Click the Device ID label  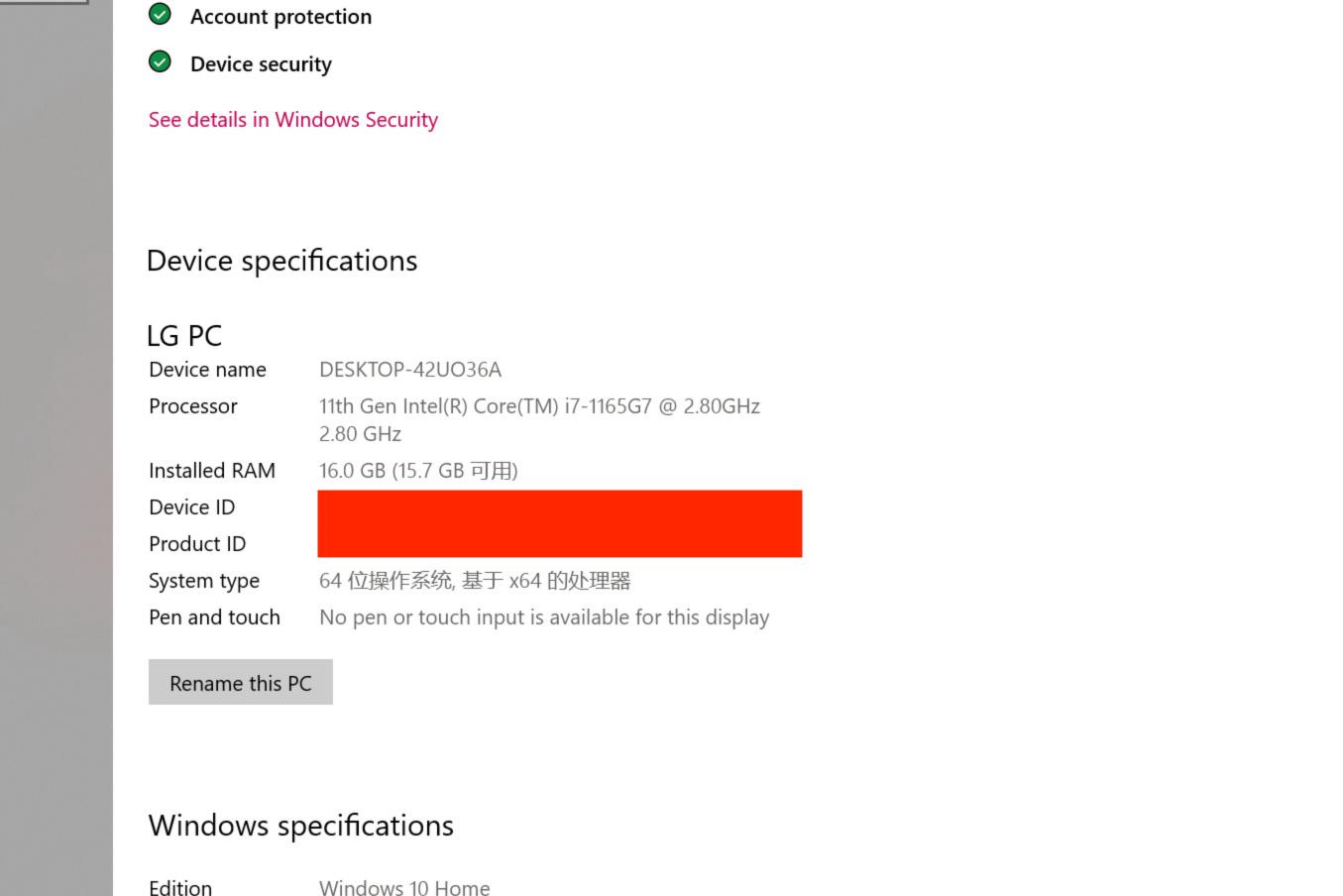coord(191,507)
